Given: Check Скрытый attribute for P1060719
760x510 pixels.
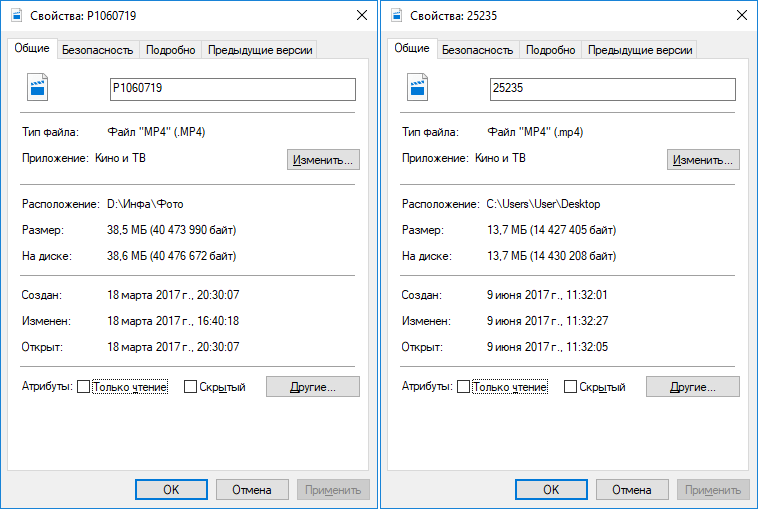Looking at the screenshot, I should tap(190, 387).
